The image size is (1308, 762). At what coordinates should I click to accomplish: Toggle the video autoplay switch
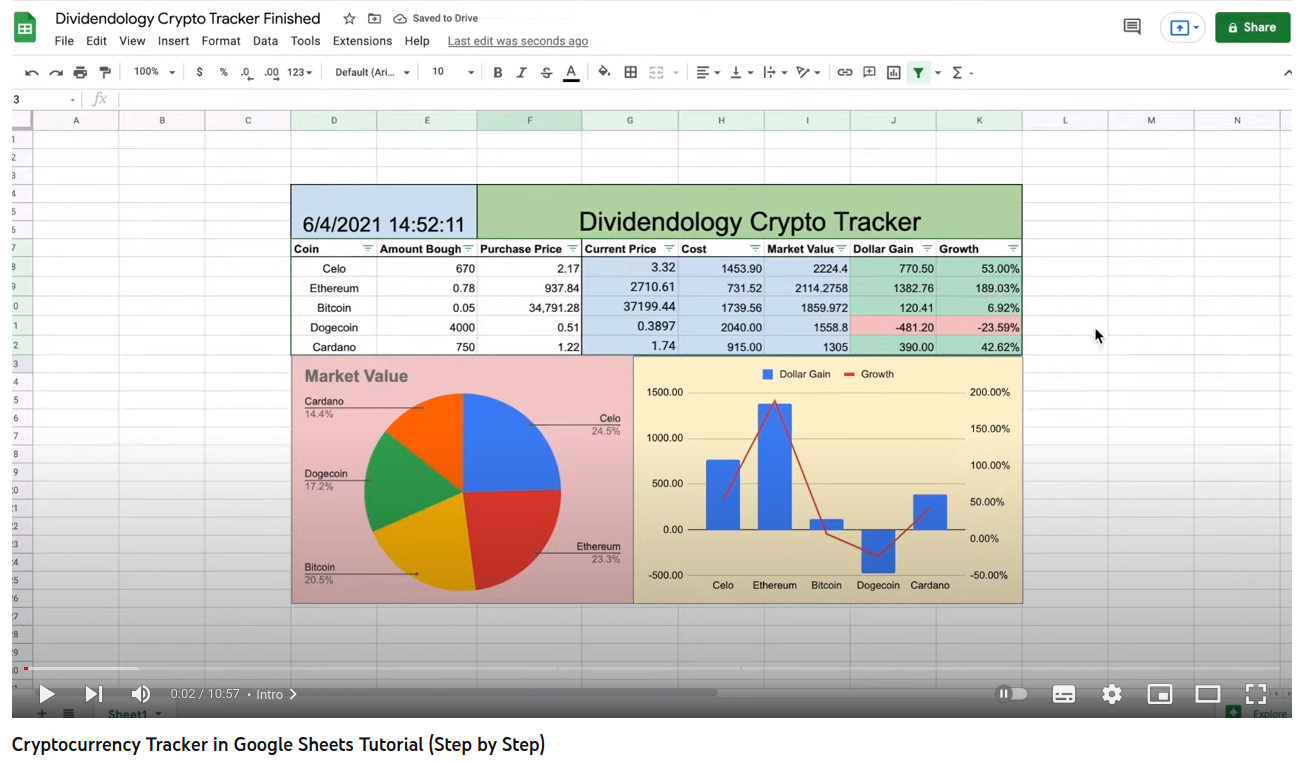click(1012, 694)
